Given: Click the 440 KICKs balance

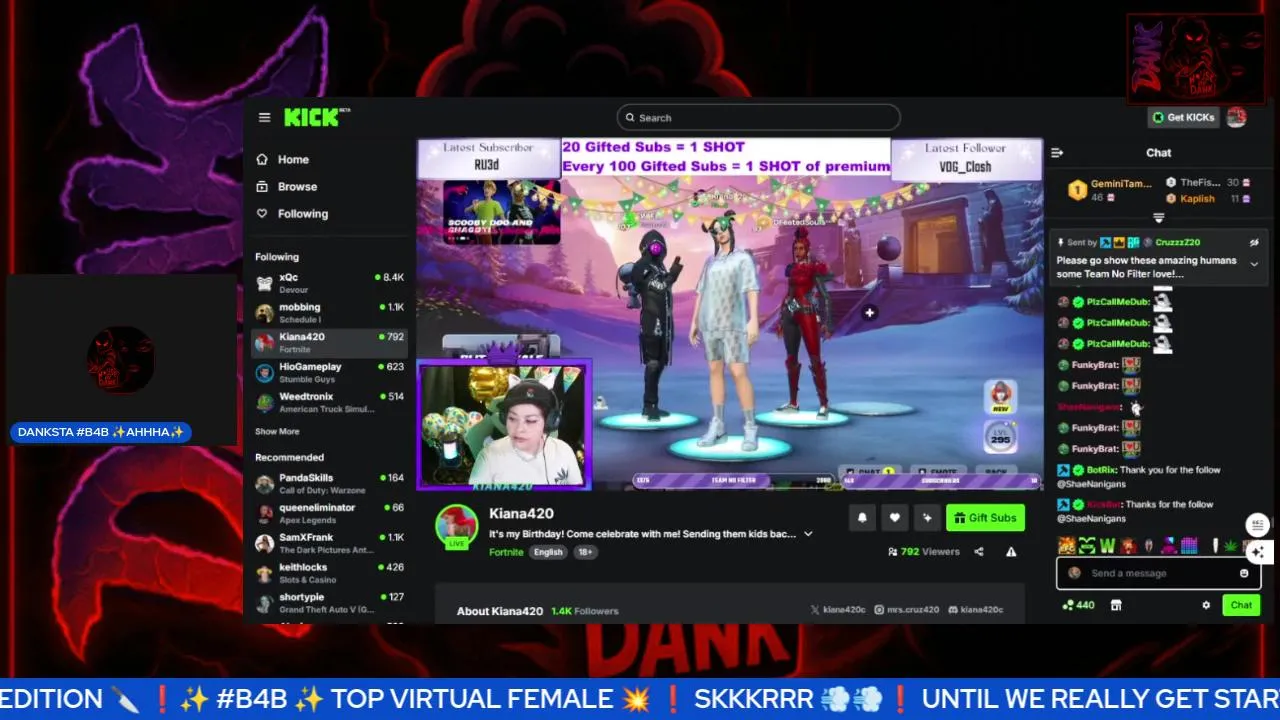Looking at the screenshot, I should tap(1079, 605).
